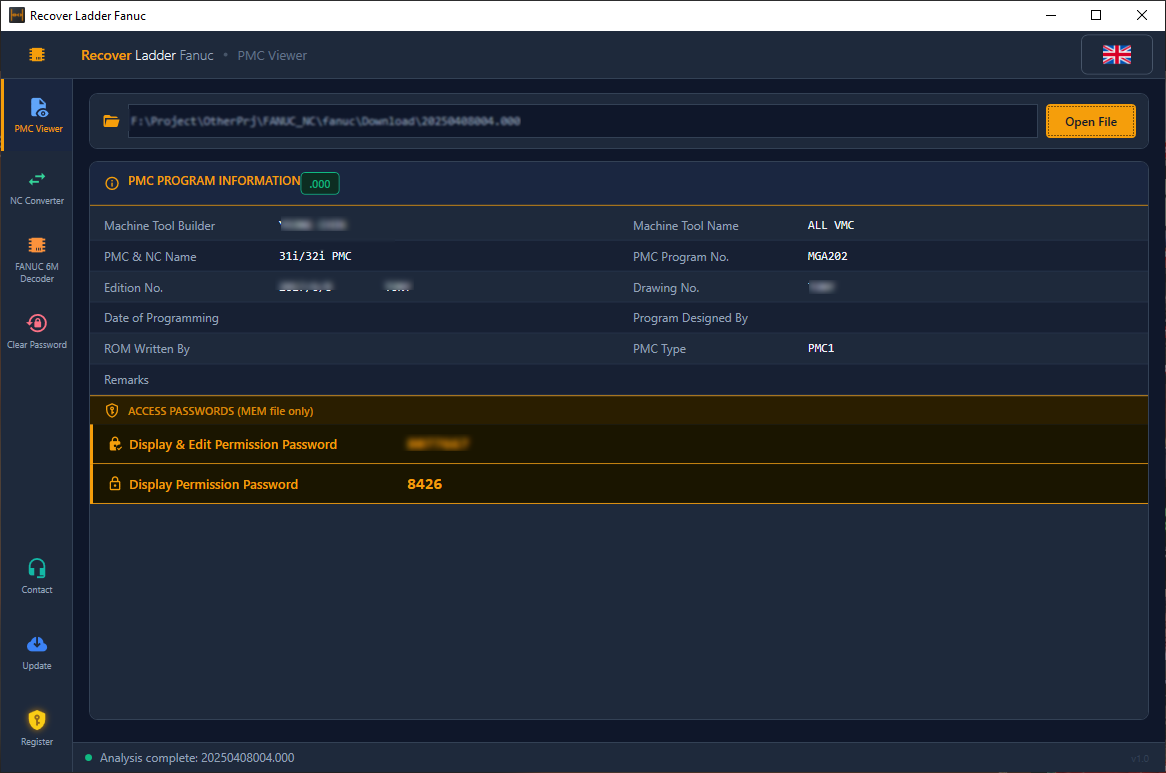This screenshot has width=1166, height=773.
Task: Click the green status dot in status bar
Action: coord(88,758)
